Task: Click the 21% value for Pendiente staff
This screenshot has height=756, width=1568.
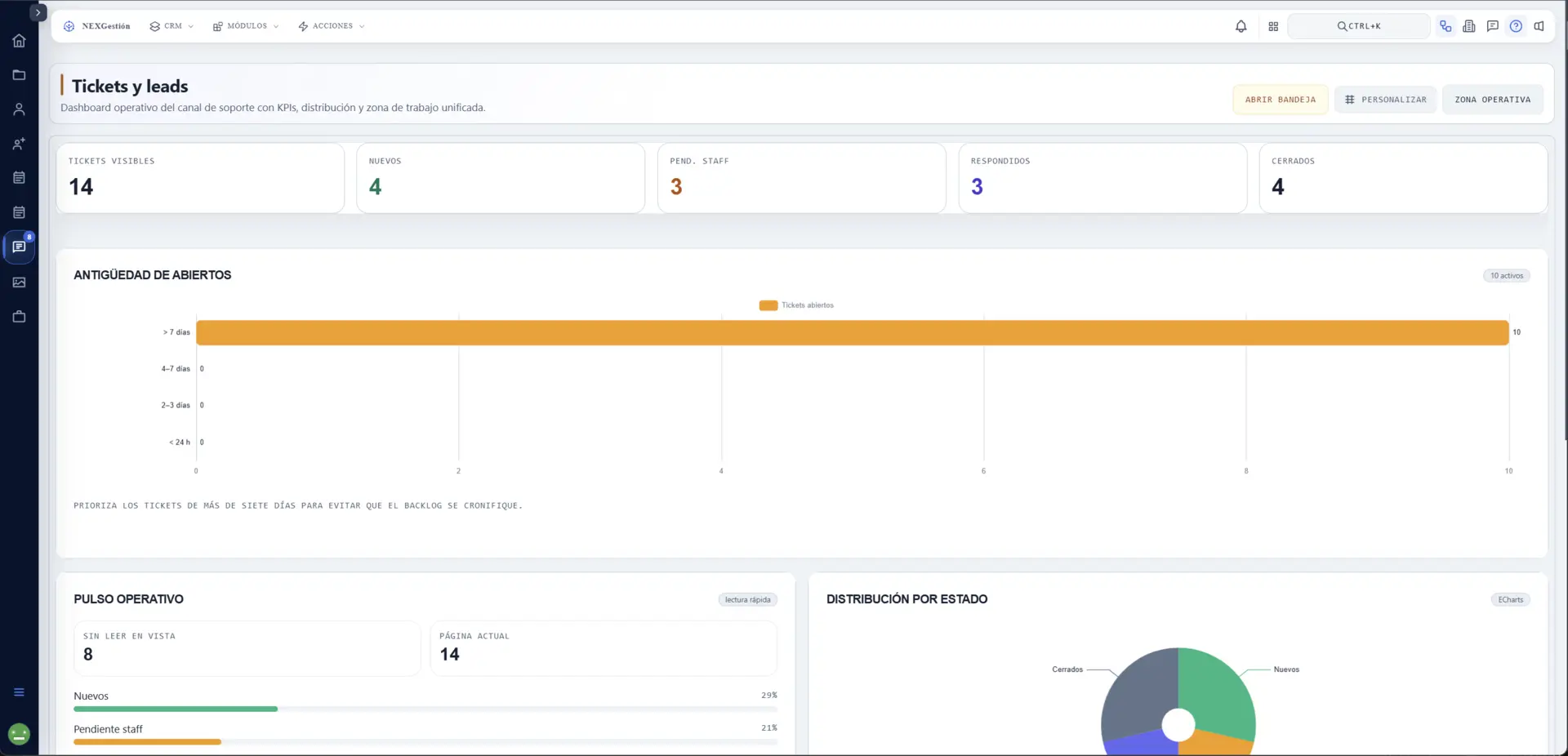Action: (768, 728)
